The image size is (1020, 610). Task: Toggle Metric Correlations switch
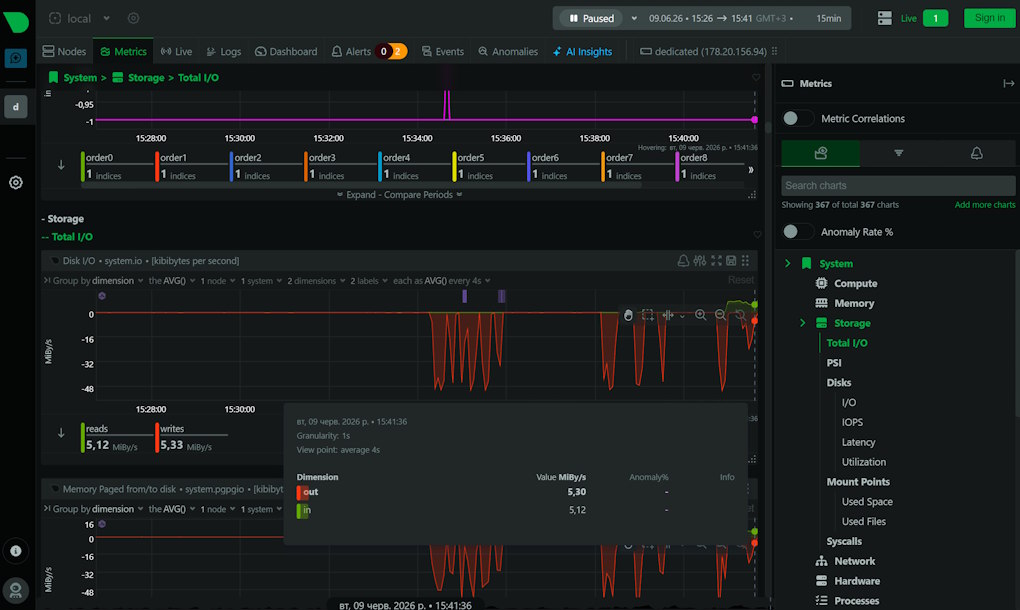798,118
